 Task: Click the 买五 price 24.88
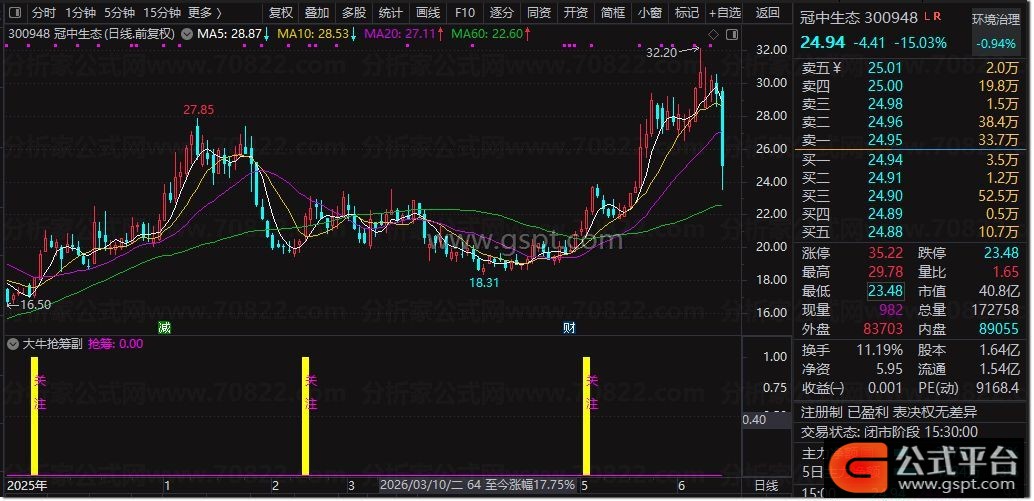[886, 231]
